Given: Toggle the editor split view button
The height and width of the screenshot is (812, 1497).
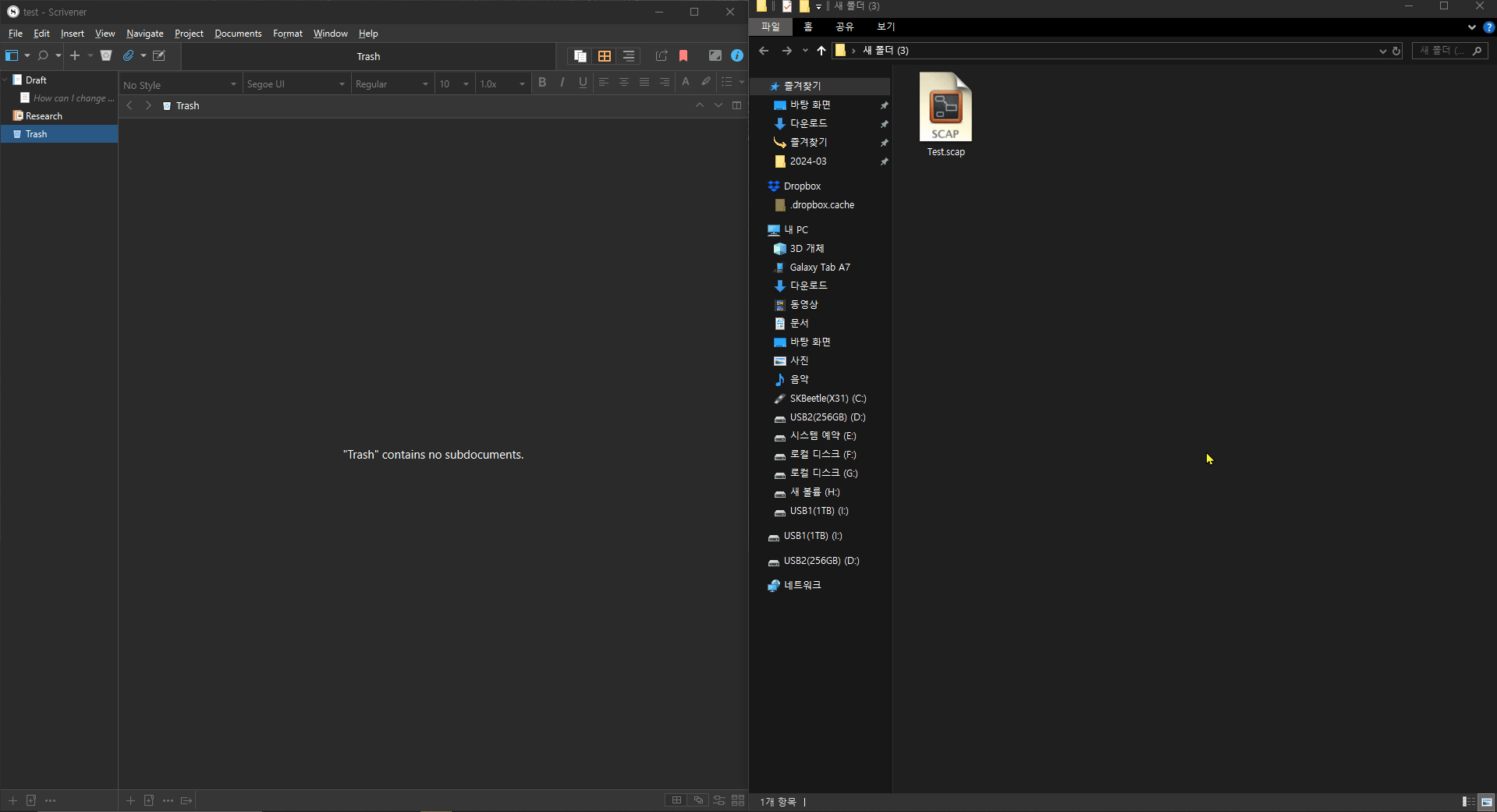Looking at the screenshot, I should tap(736, 105).
